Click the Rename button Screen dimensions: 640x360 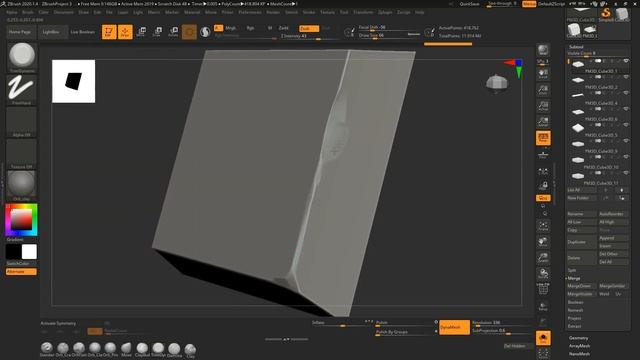(582, 214)
